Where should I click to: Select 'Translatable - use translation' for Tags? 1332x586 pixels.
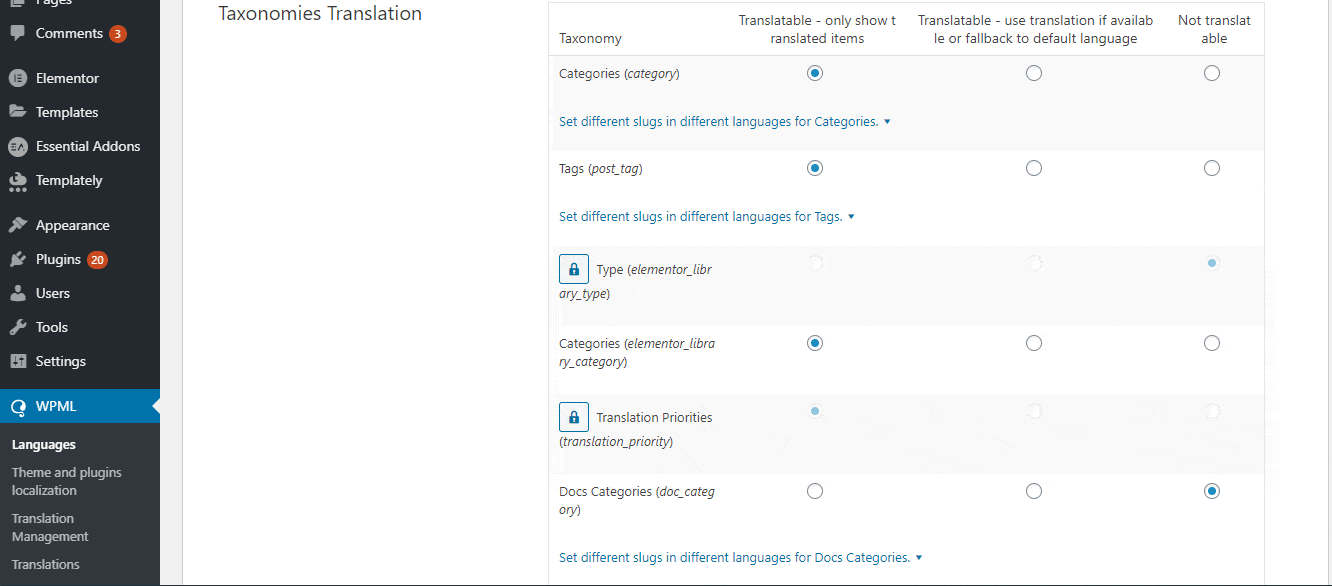[1034, 168]
